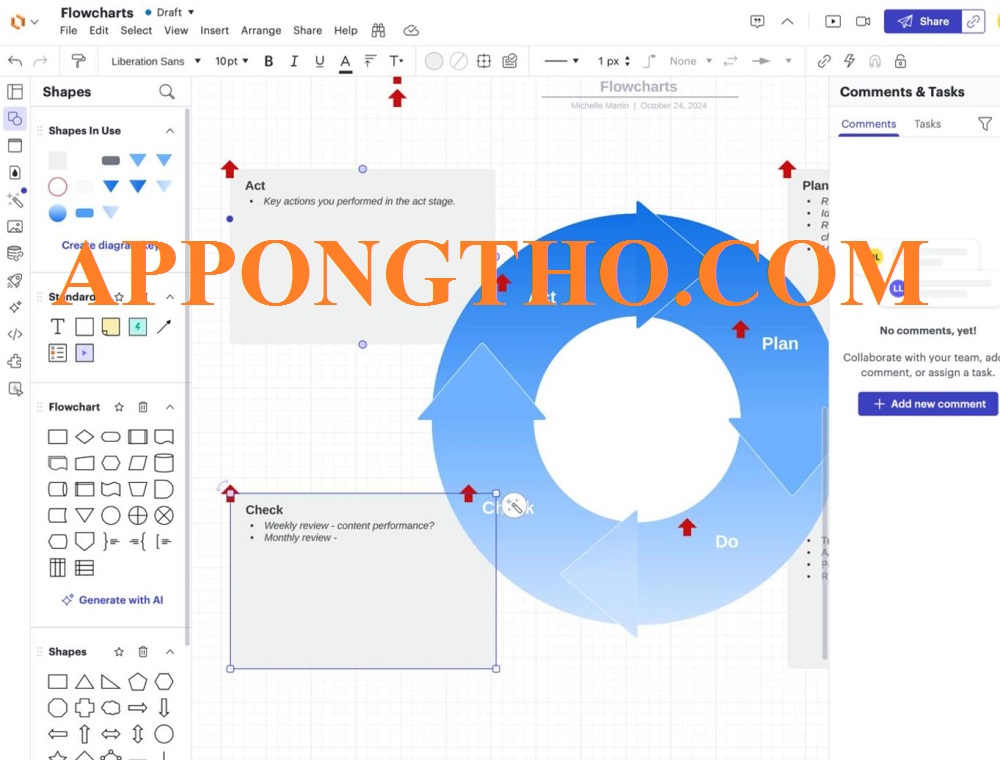The image size is (1000, 760).
Task: Open the data linking database sidebar icon
Action: coord(15,254)
